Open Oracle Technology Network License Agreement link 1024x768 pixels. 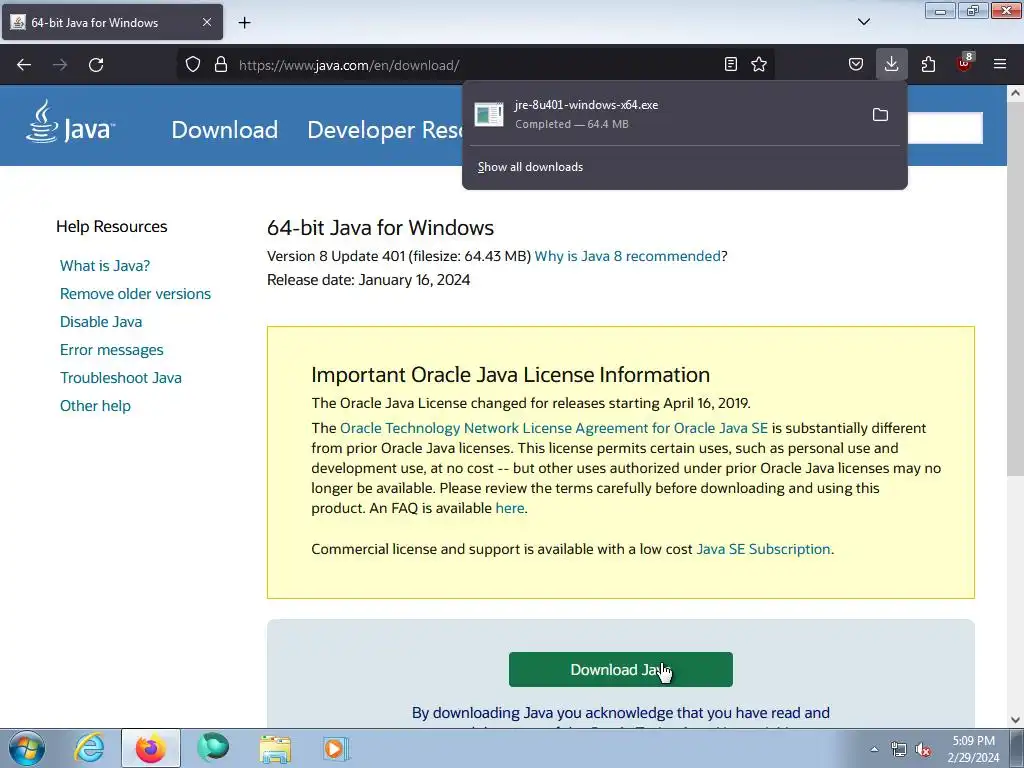554,428
